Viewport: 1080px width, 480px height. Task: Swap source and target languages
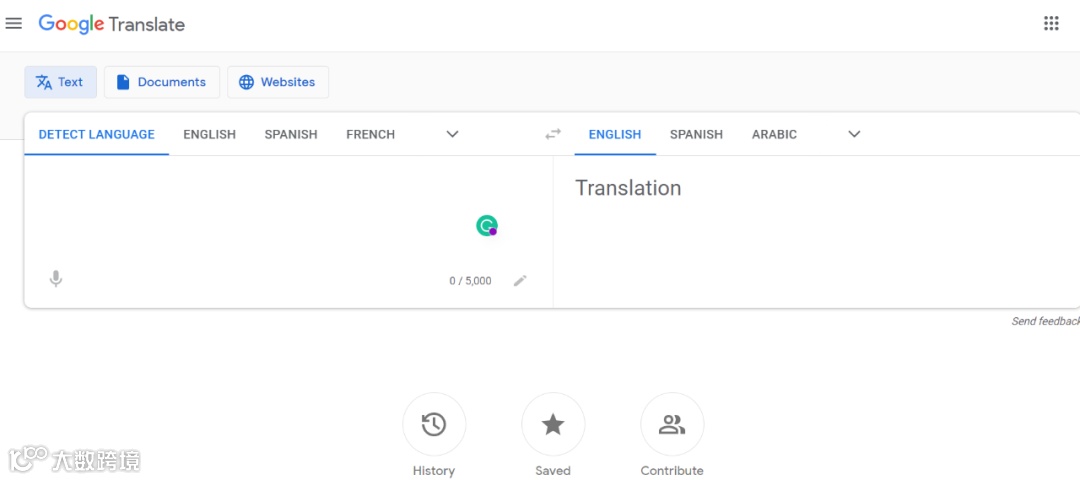(x=553, y=134)
